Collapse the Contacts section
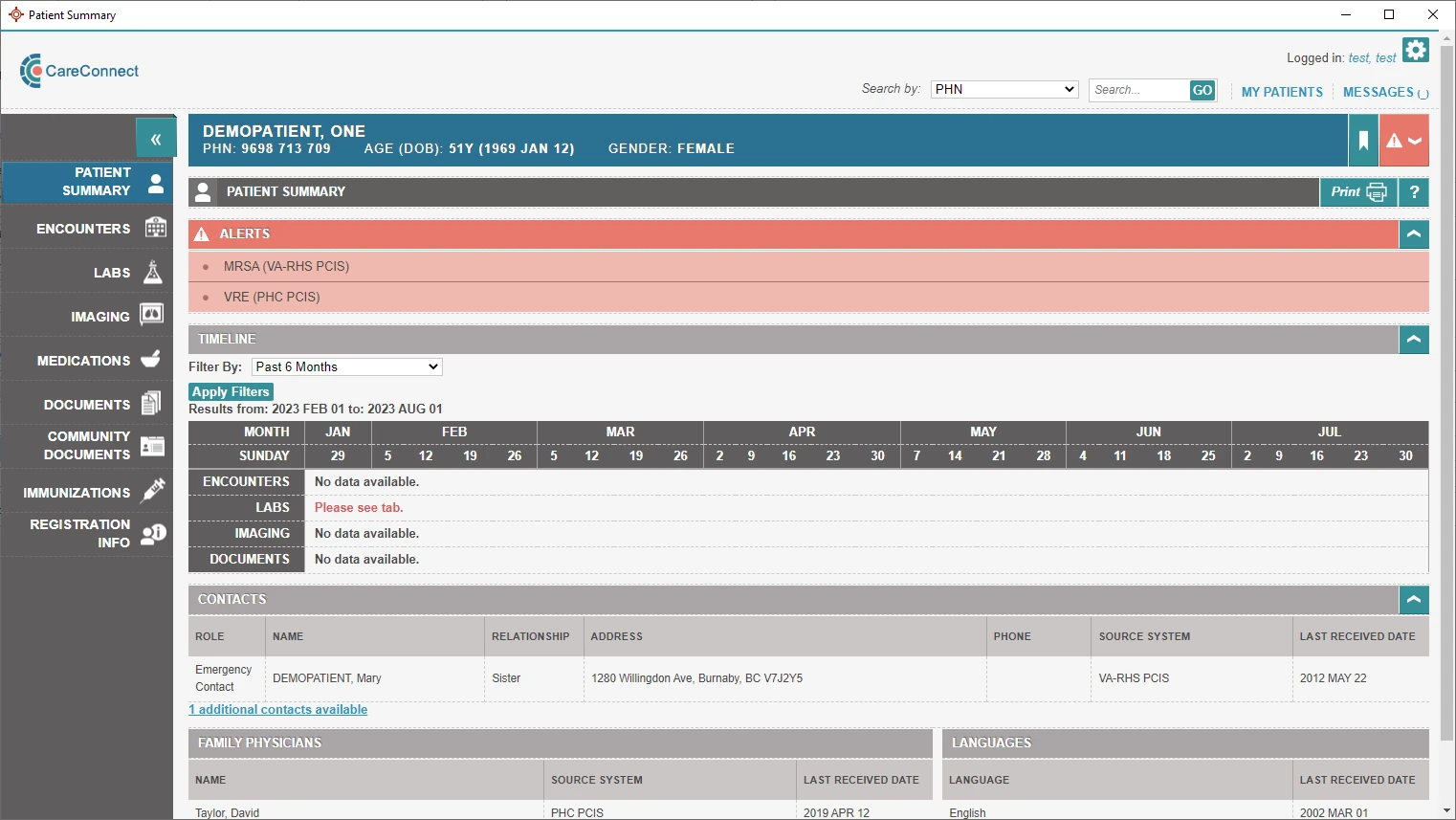The image size is (1456, 820). coord(1414,600)
